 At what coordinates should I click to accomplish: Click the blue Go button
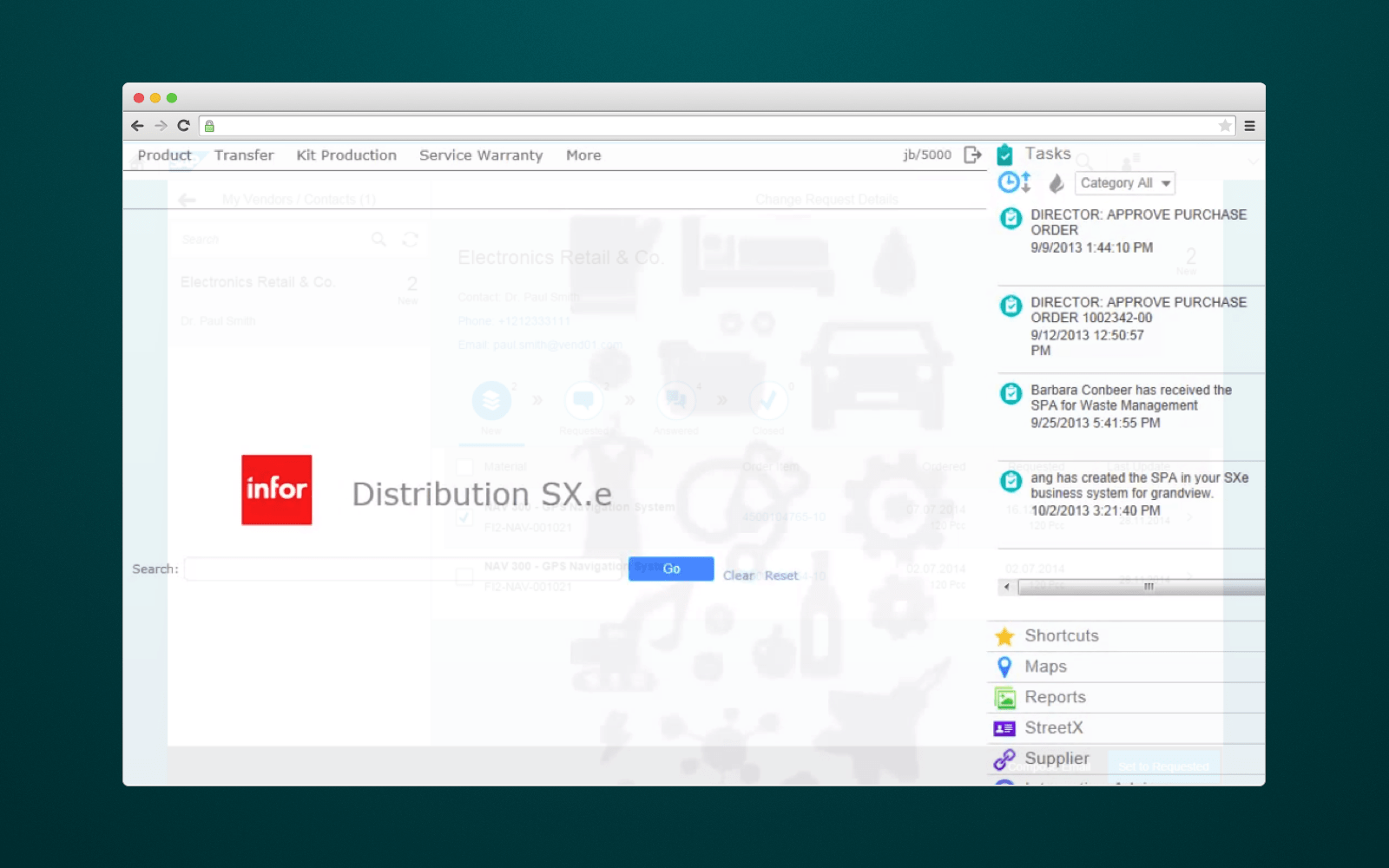click(x=671, y=569)
